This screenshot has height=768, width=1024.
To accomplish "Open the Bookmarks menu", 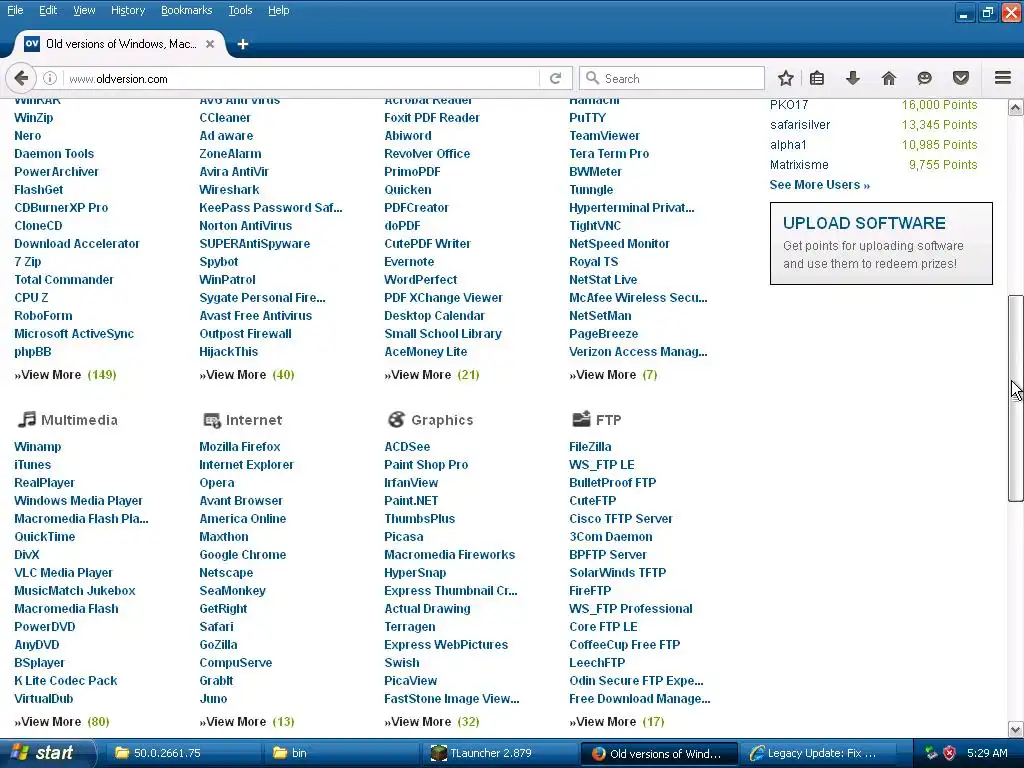I will 186,10.
